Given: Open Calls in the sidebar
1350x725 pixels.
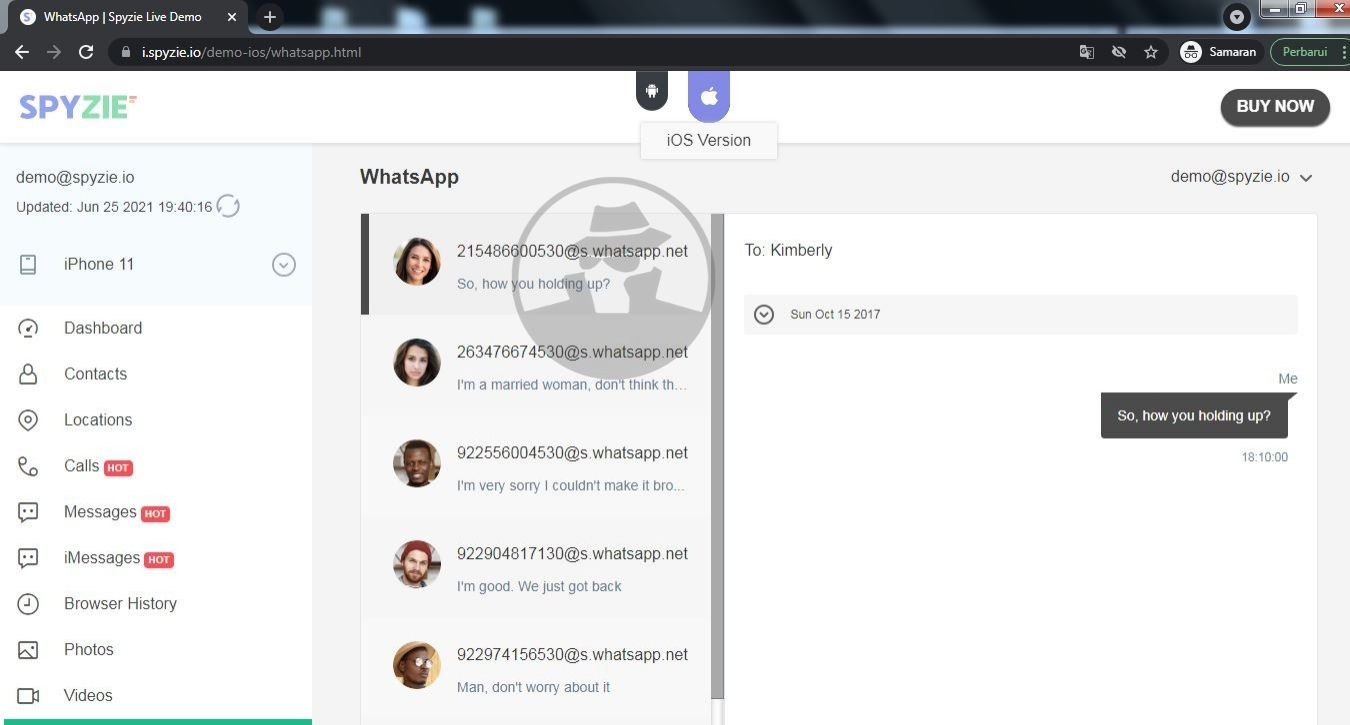Looking at the screenshot, I should pyautogui.click(x=81, y=466).
